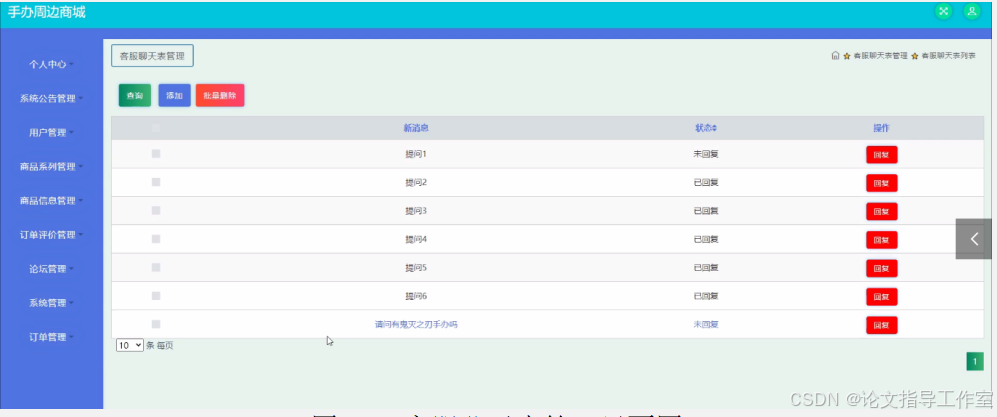Screen dimensions: 997x417
Task: Expand the gray side panel arrow
Action: tap(973, 239)
